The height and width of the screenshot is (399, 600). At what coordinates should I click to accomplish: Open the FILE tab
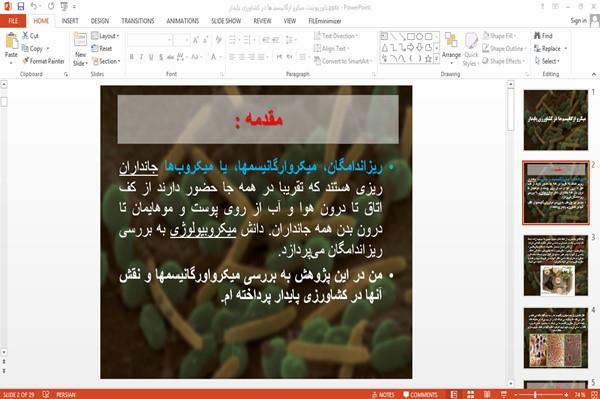click(13, 21)
